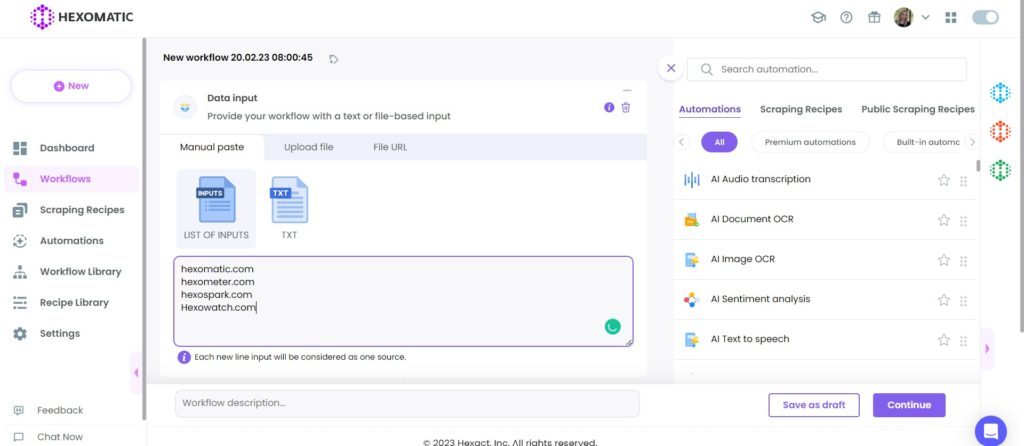Delete the Data input step trash icon
Viewport: 1024px width, 446px height.
point(626,107)
